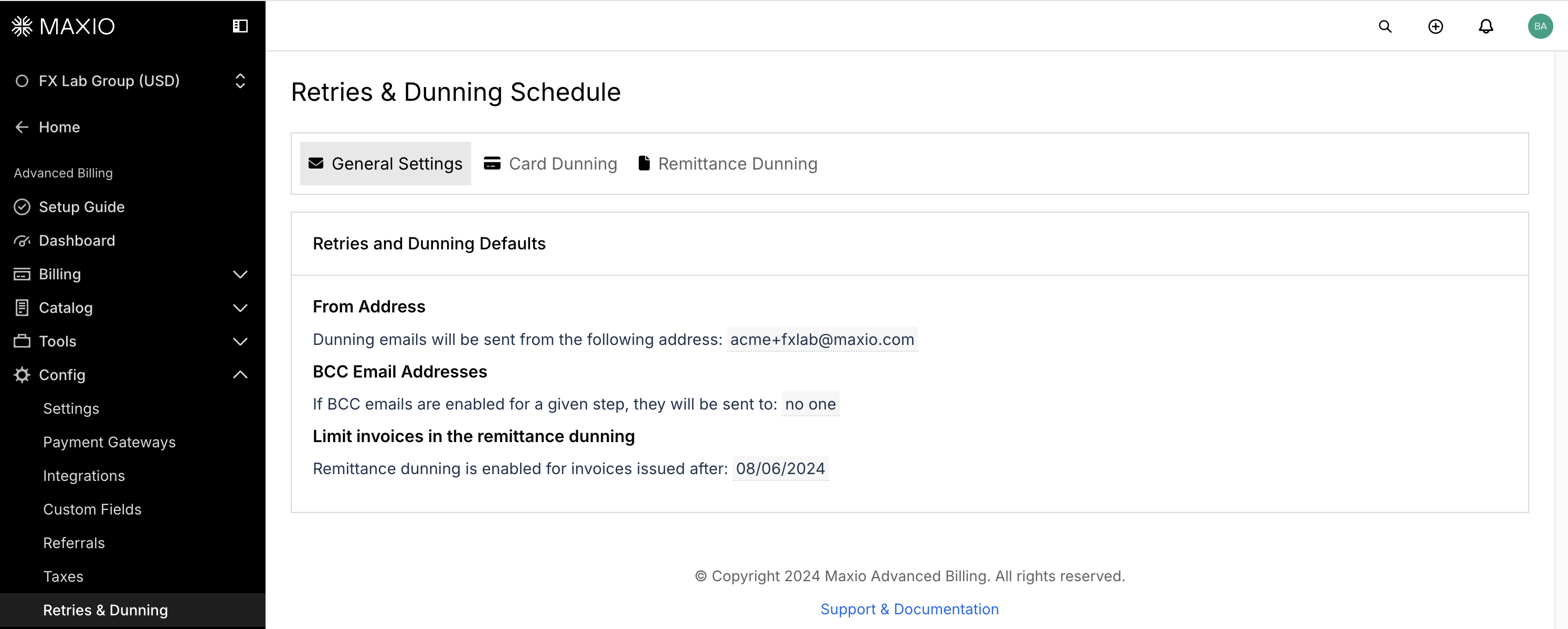Image resolution: width=1568 pixels, height=629 pixels.
Task: Click the plus circle create icon
Action: [x=1435, y=26]
